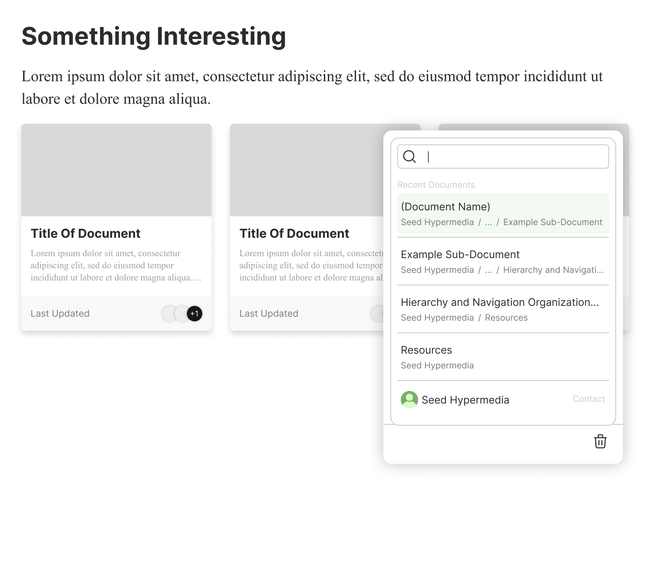The height and width of the screenshot is (587, 650).
Task: Click the leftmost gray avatar circle on first card
Action: click(169, 314)
